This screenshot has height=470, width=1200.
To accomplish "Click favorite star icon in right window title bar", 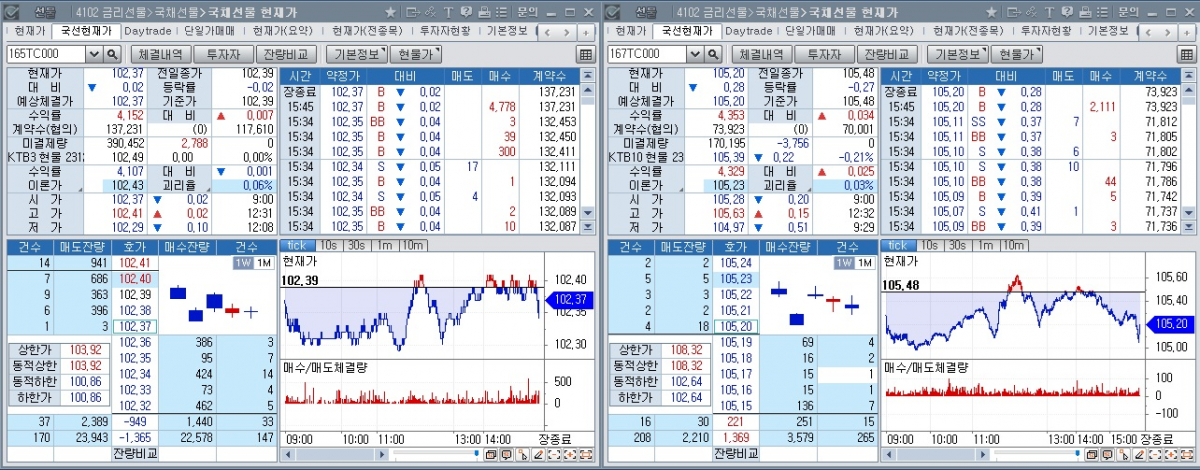I will [990, 12].
